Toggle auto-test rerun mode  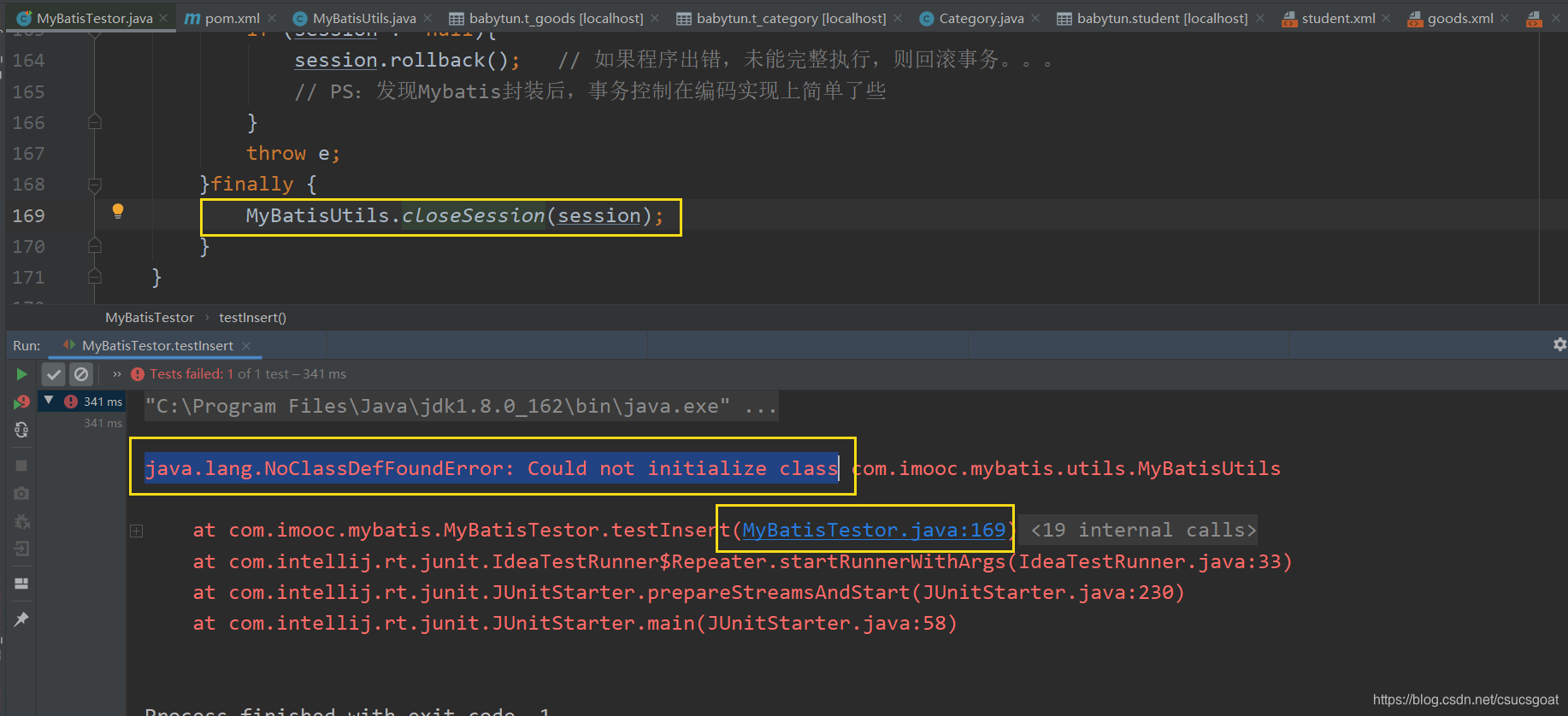click(21, 430)
